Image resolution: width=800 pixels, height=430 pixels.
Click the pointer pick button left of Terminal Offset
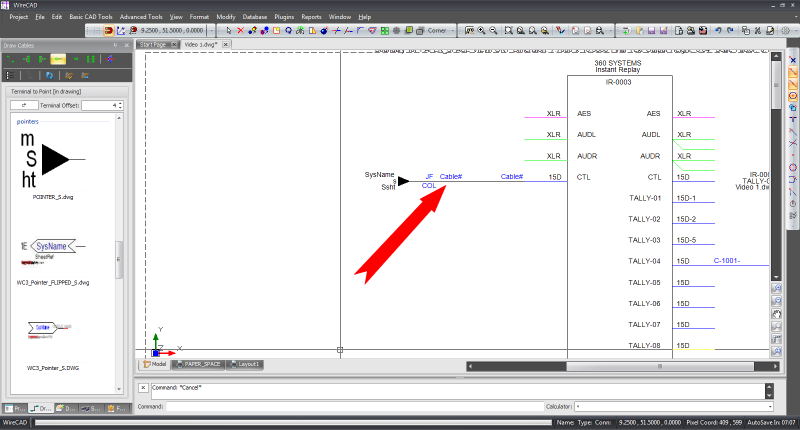click(x=24, y=106)
